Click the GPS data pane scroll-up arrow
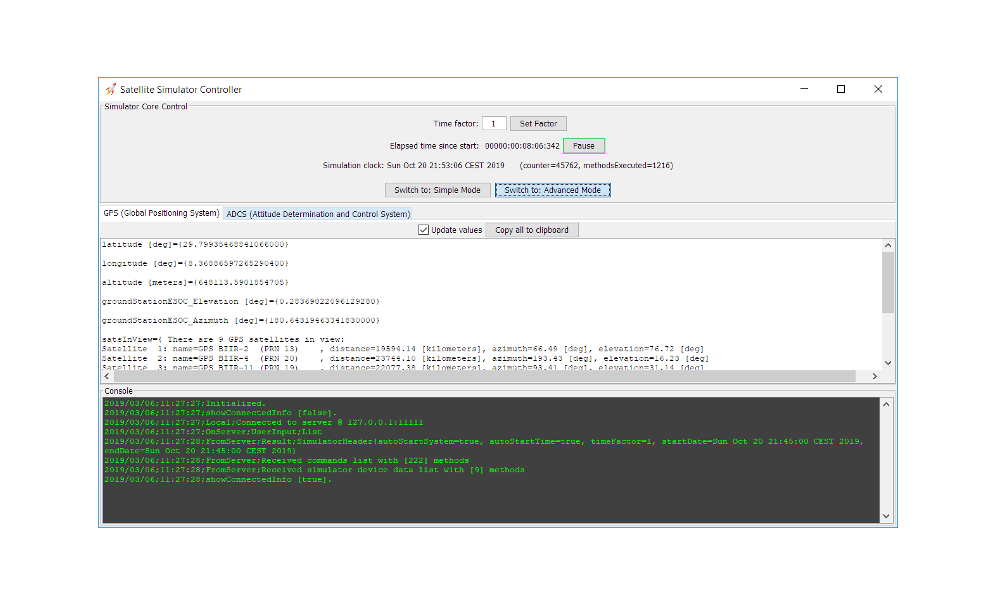 pos(888,245)
